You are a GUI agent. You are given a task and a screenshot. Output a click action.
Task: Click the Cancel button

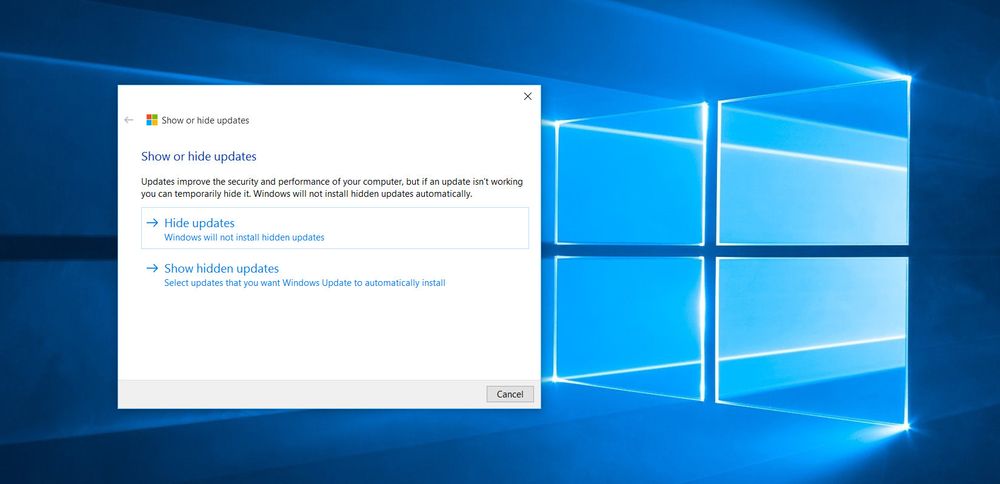[x=510, y=394]
